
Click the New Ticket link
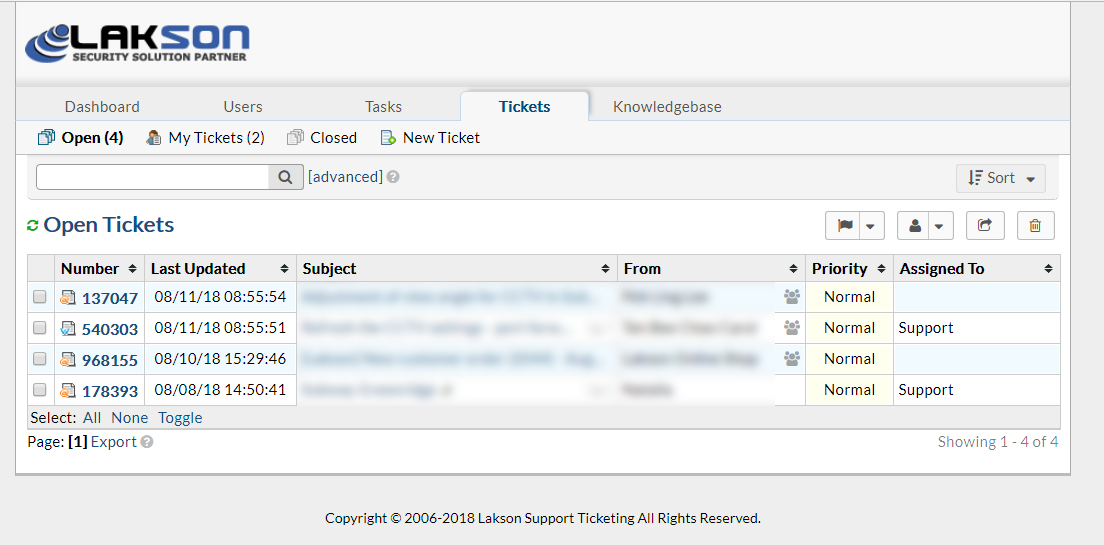pos(441,138)
